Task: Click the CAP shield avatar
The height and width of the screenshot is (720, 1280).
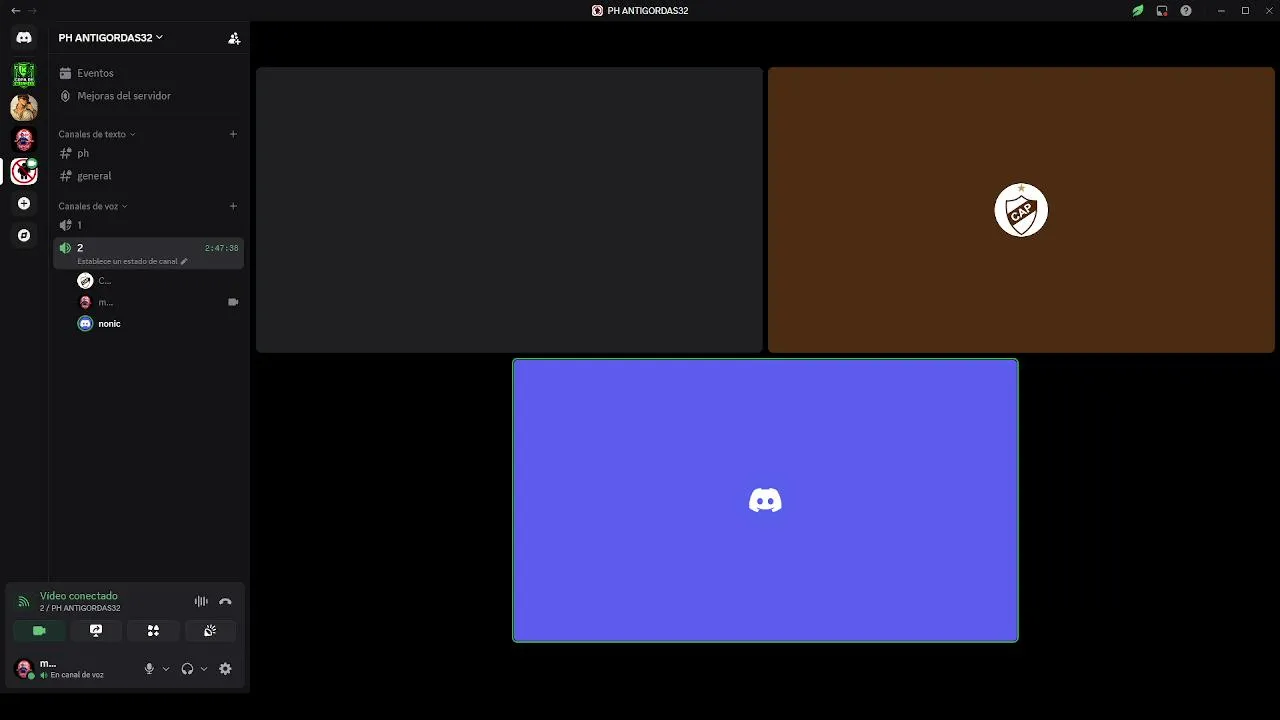Action: [1021, 210]
